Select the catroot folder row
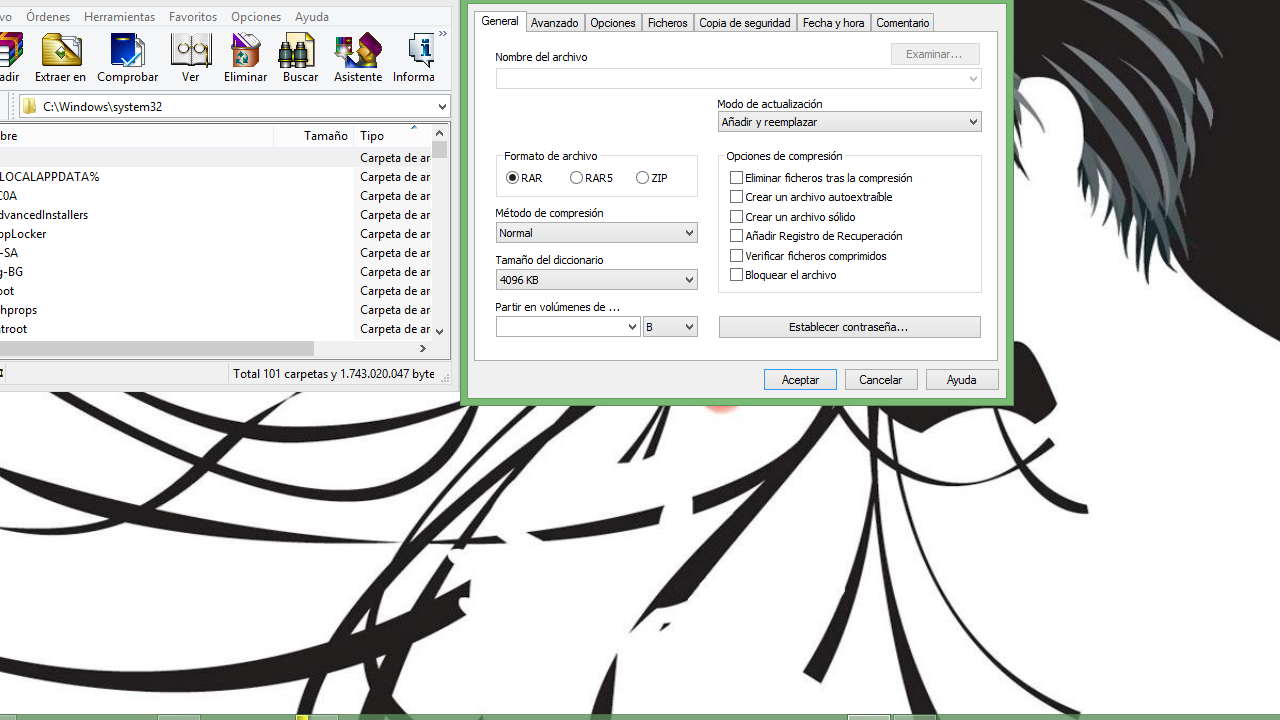1280x720 pixels. (x=215, y=329)
